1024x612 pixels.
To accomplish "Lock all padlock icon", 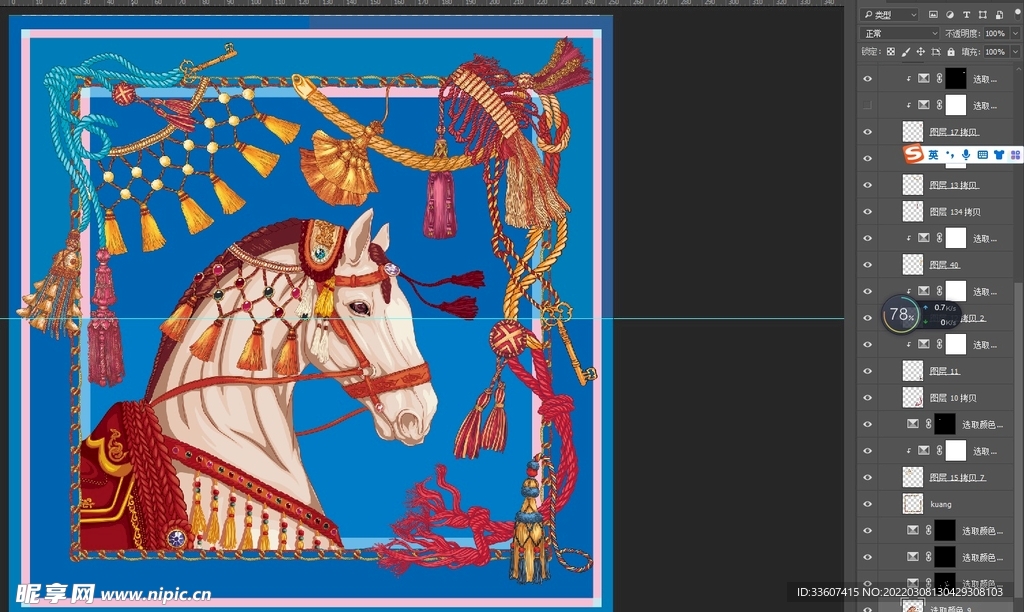I will 951,52.
